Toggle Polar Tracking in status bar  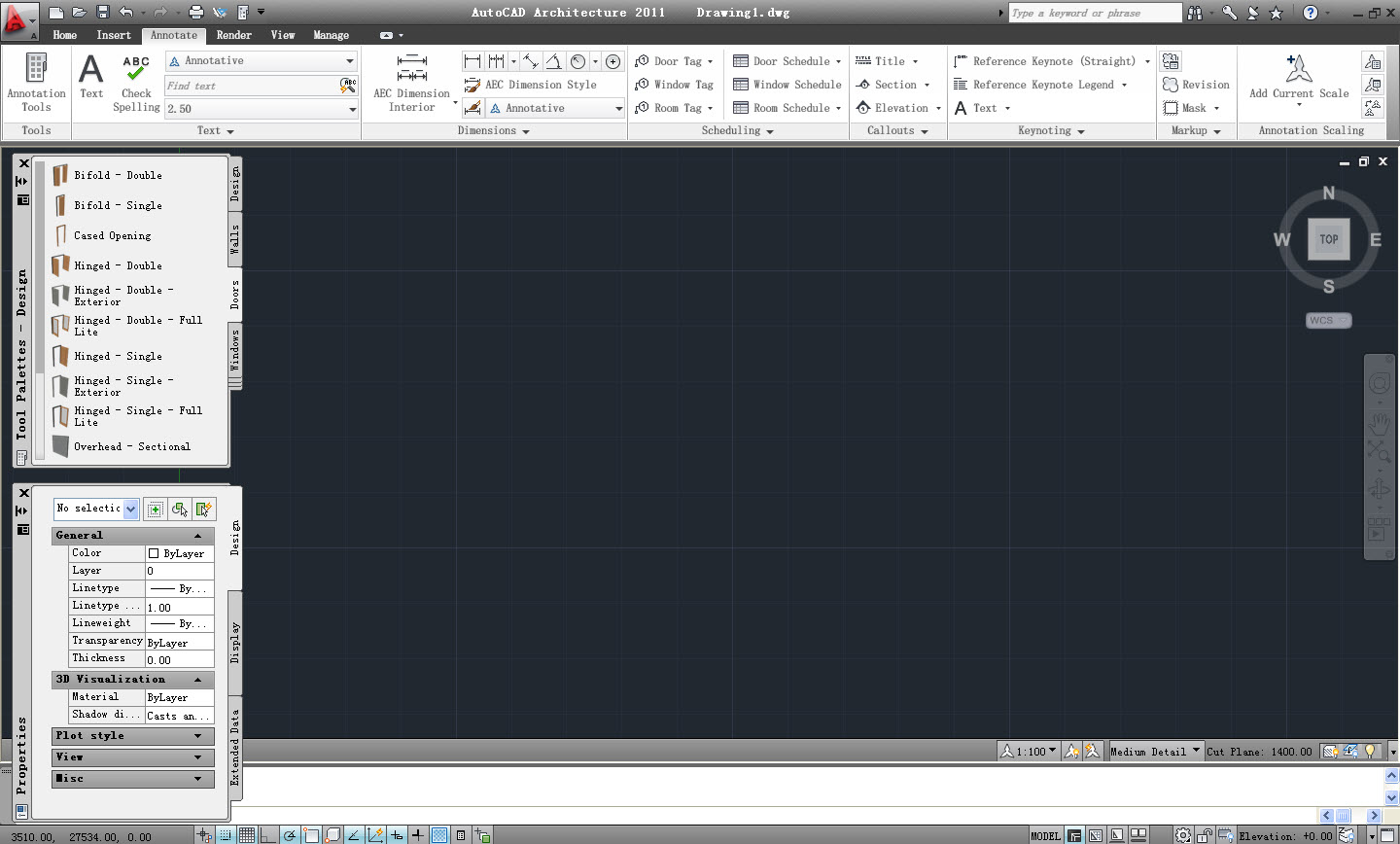pyautogui.click(x=290, y=835)
